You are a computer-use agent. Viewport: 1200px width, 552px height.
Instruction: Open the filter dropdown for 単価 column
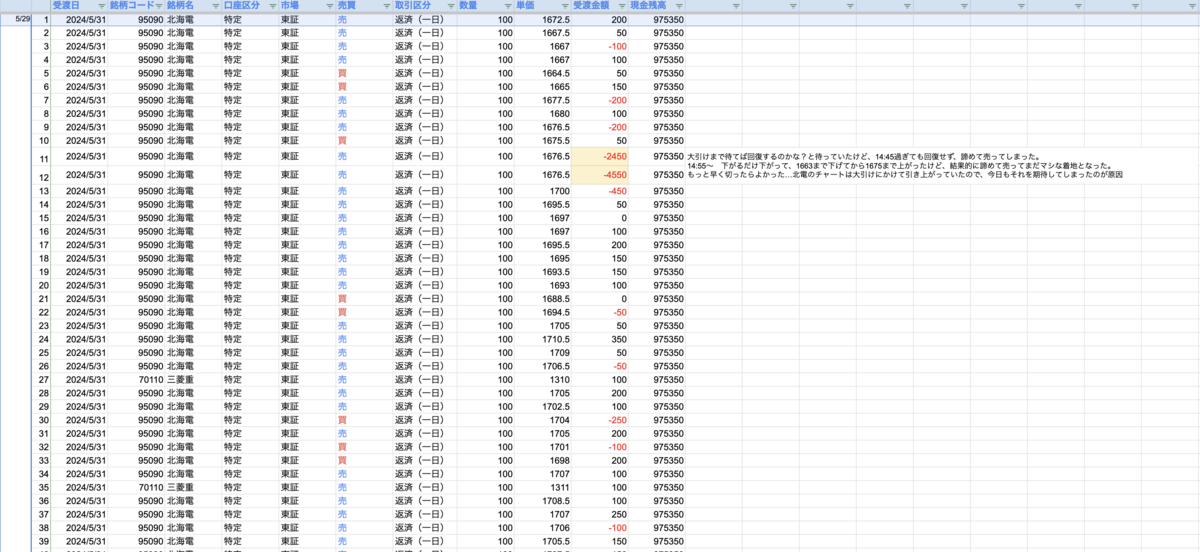(565, 6)
